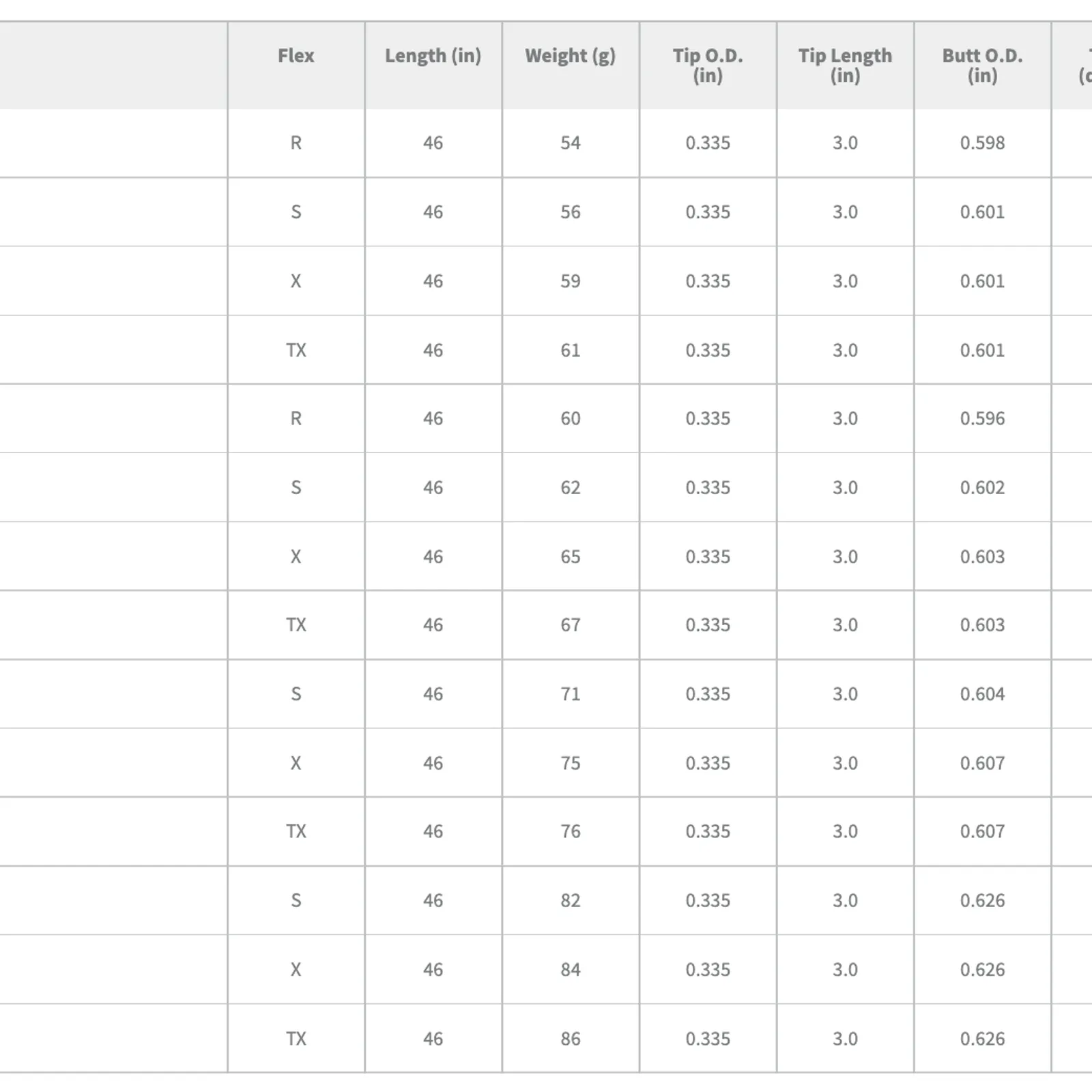Click the Butt O.D. (in) column header
The height and width of the screenshot is (1092, 1092).
point(982,66)
